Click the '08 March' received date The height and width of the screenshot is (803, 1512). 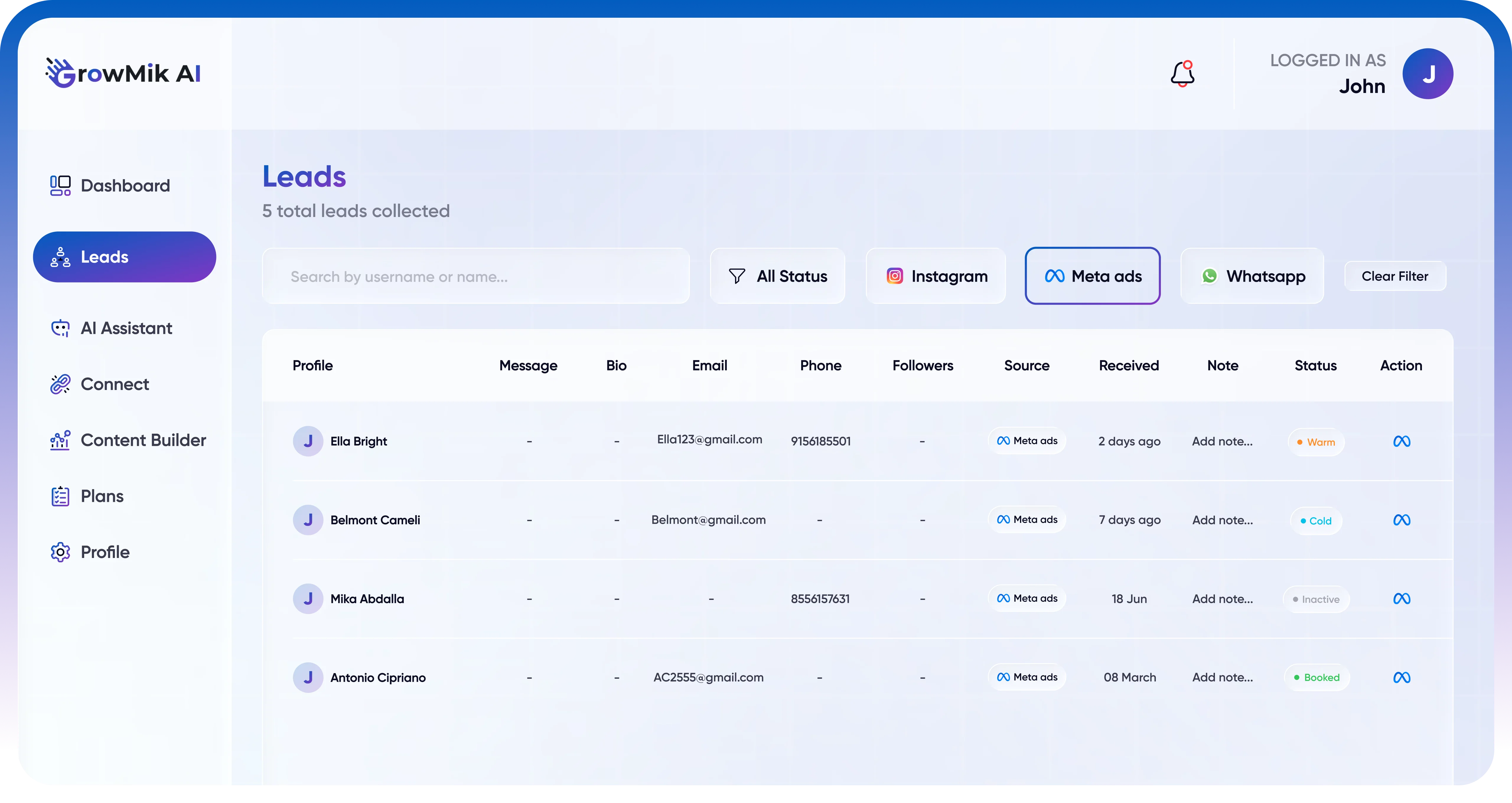(x=1129, y=678)
